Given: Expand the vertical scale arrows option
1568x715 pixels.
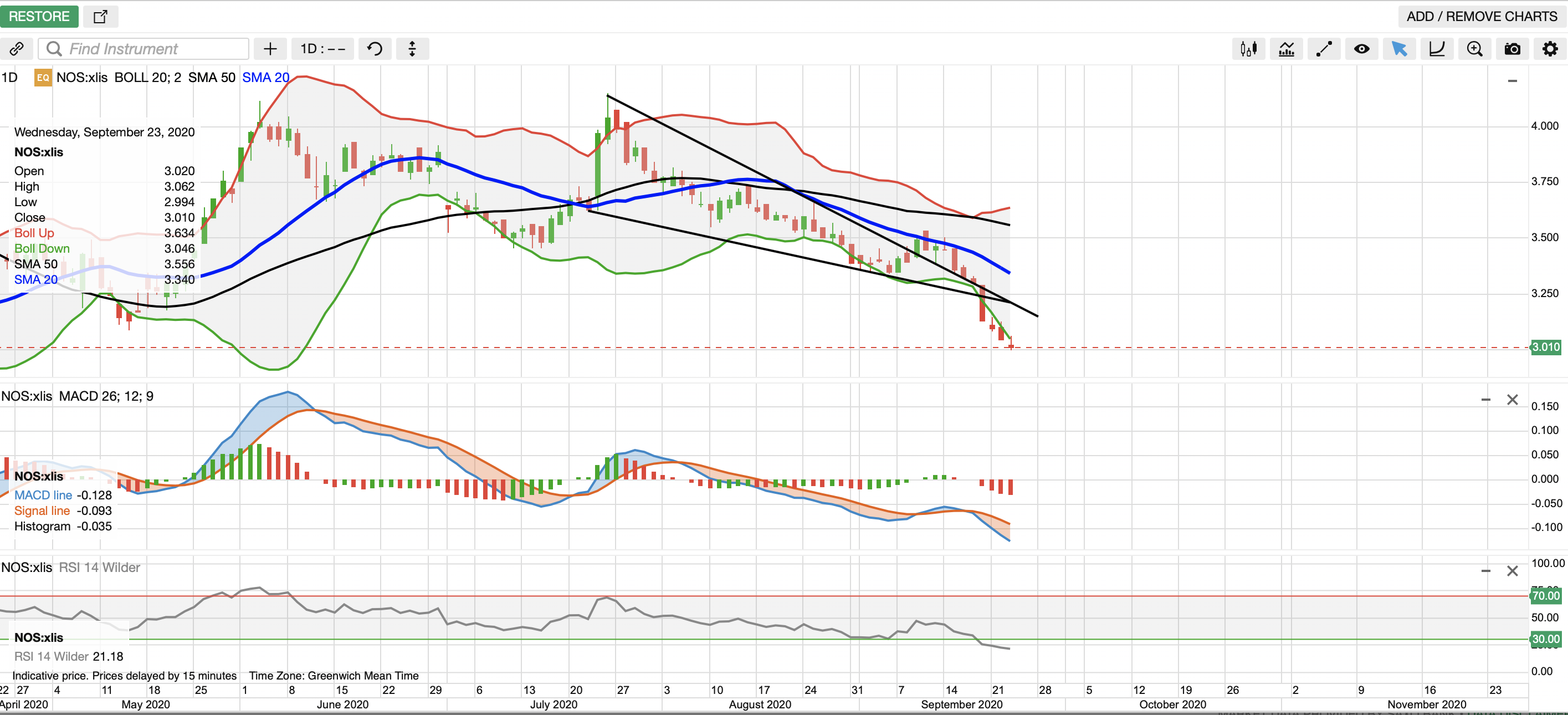Looking at the screenshot, I should [412, 49].
